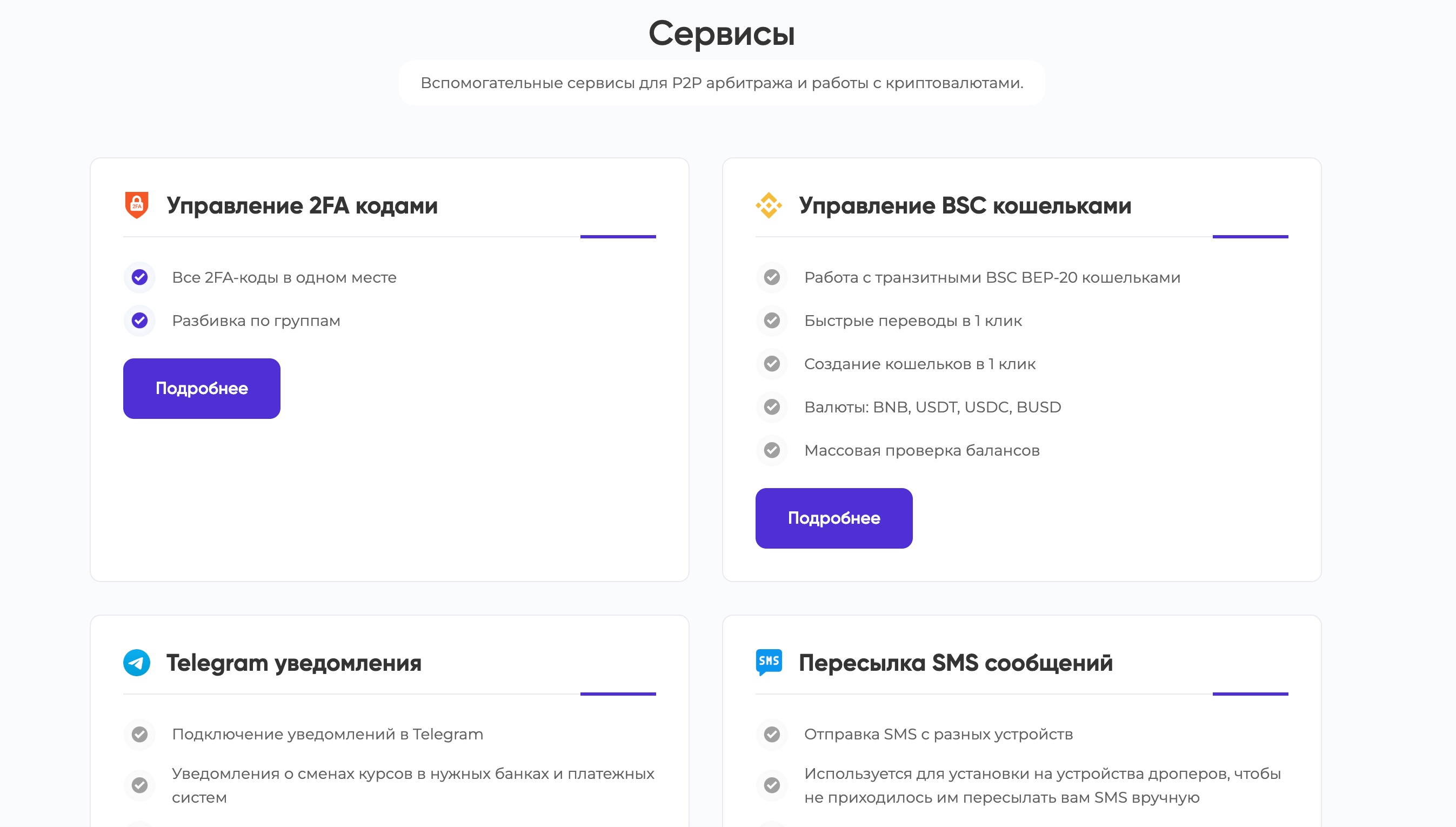1456x827 pixels.
Task: Click the Telegram paper plane icon
Action: 136,662
